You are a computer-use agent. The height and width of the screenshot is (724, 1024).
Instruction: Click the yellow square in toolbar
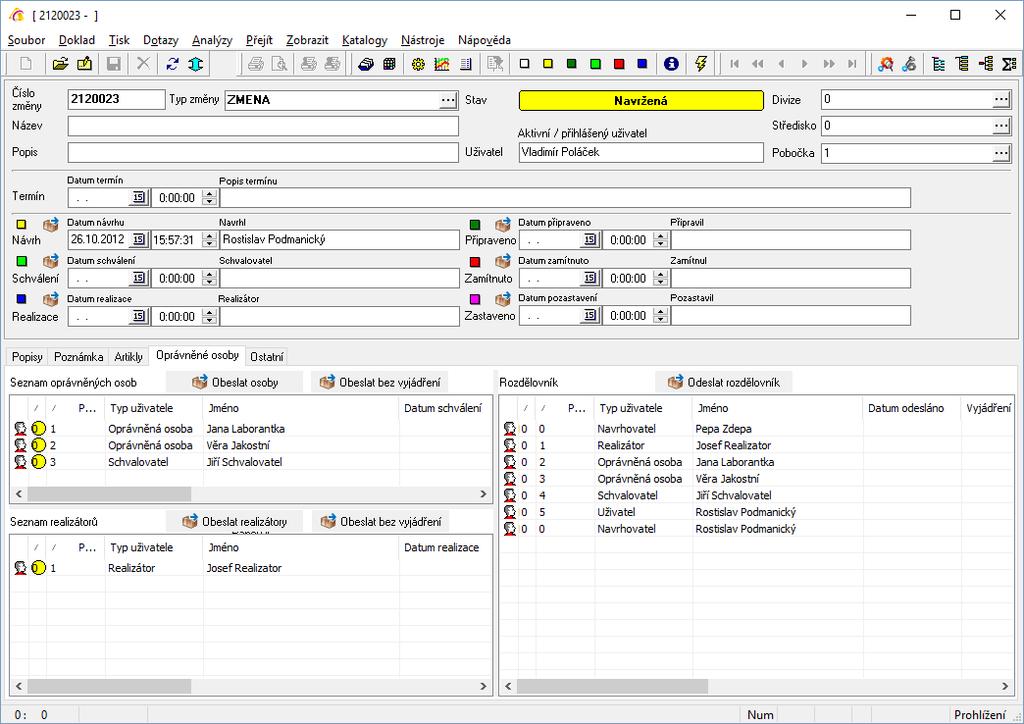click(547, 63)
